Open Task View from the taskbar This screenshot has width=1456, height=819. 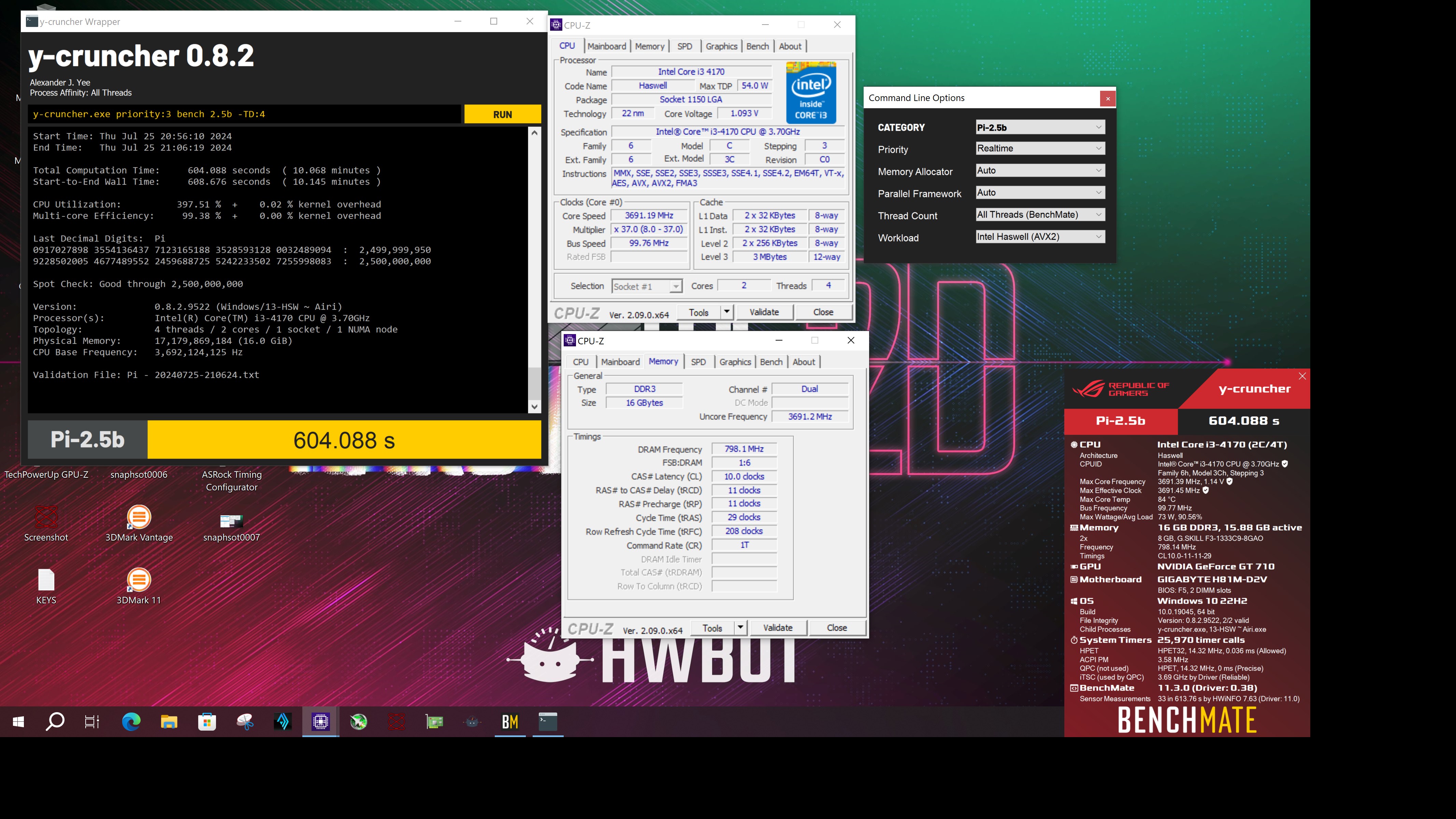pos(92,722)
